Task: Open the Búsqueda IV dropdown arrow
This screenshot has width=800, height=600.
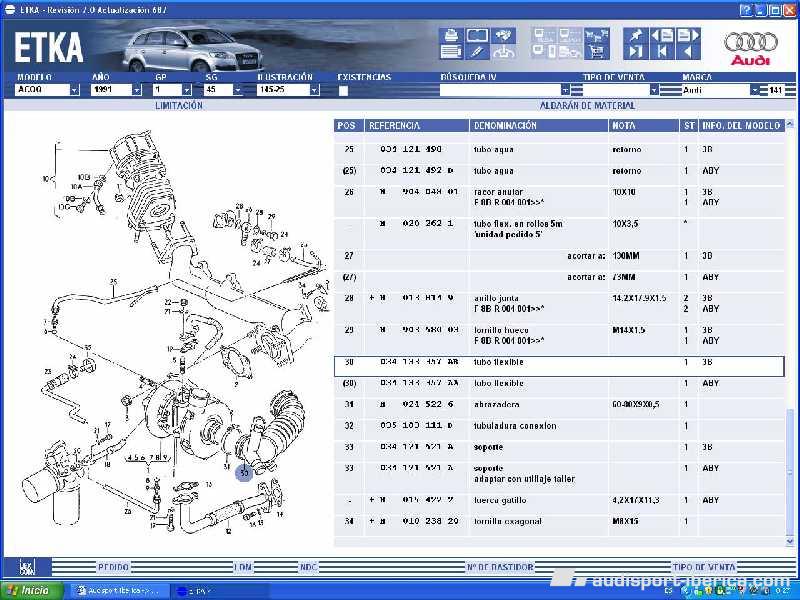Action: coord(565,90)
